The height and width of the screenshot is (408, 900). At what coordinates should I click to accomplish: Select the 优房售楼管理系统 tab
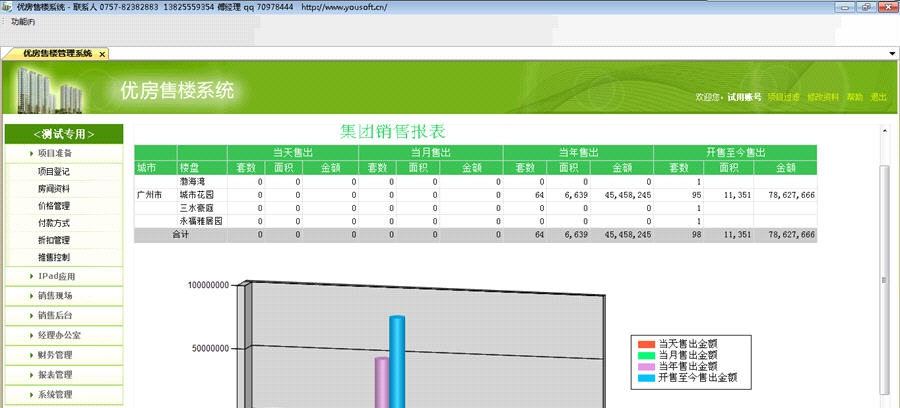[57, 53]
